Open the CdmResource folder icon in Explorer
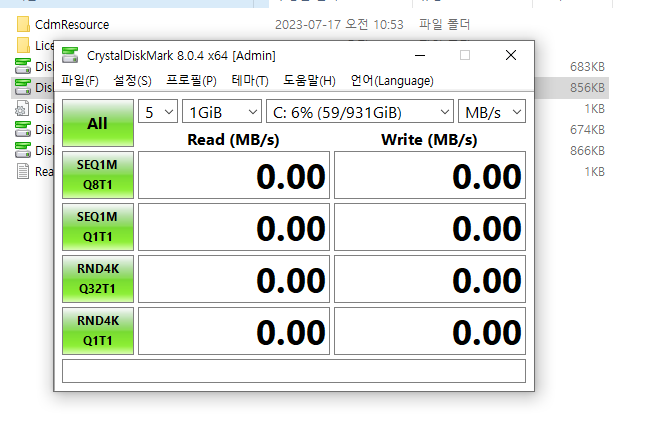This screenshot has height=439, width=645. (x=23, y=24)
